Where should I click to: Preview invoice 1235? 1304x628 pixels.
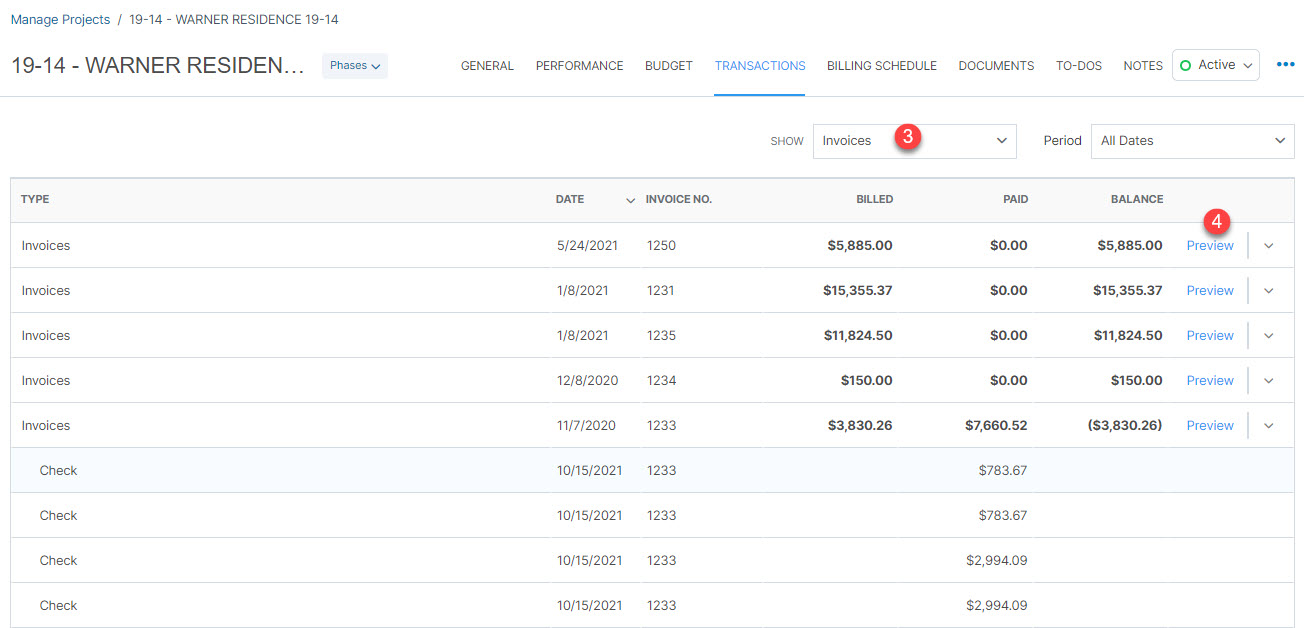point(1210,336)
